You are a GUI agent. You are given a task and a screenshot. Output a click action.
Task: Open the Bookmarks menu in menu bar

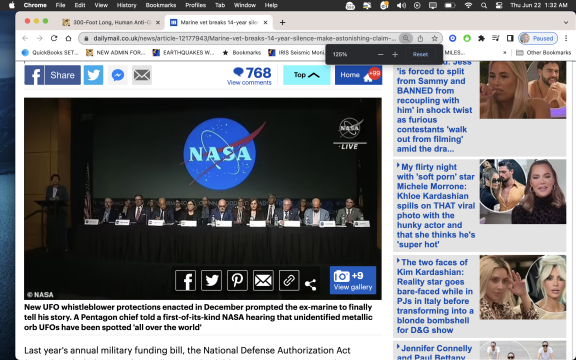(x=161, y=5)
